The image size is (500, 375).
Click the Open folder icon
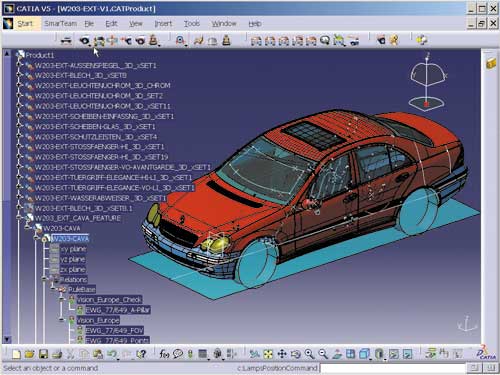coord(30,354)
